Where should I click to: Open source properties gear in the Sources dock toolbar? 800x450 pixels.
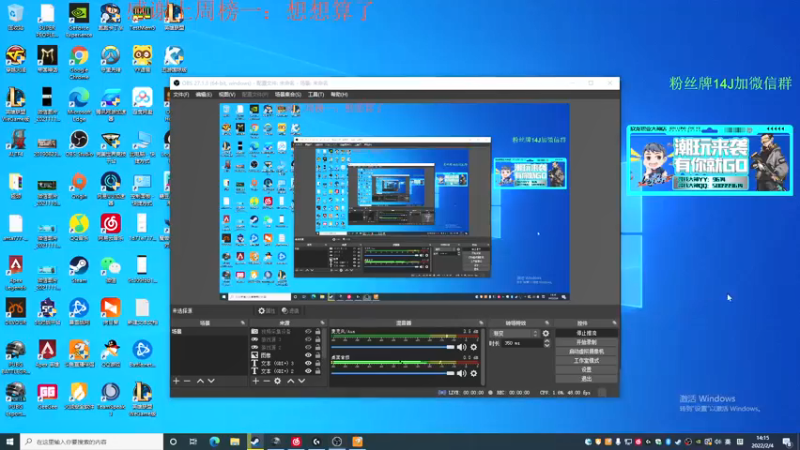click(x=278, y=381)
